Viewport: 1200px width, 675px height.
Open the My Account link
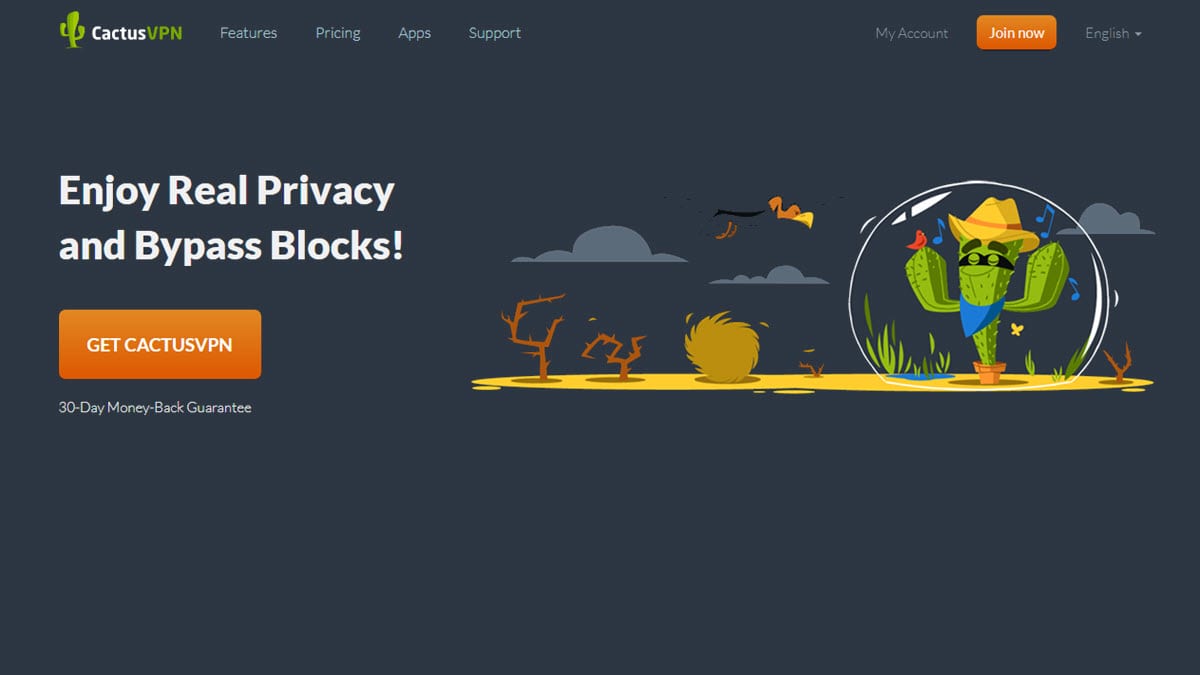(x=912, y=33)
